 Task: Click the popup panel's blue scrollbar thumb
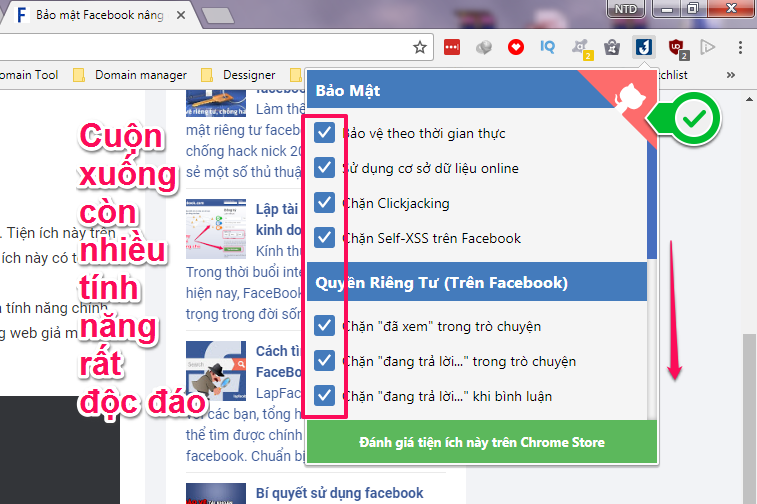652,199
